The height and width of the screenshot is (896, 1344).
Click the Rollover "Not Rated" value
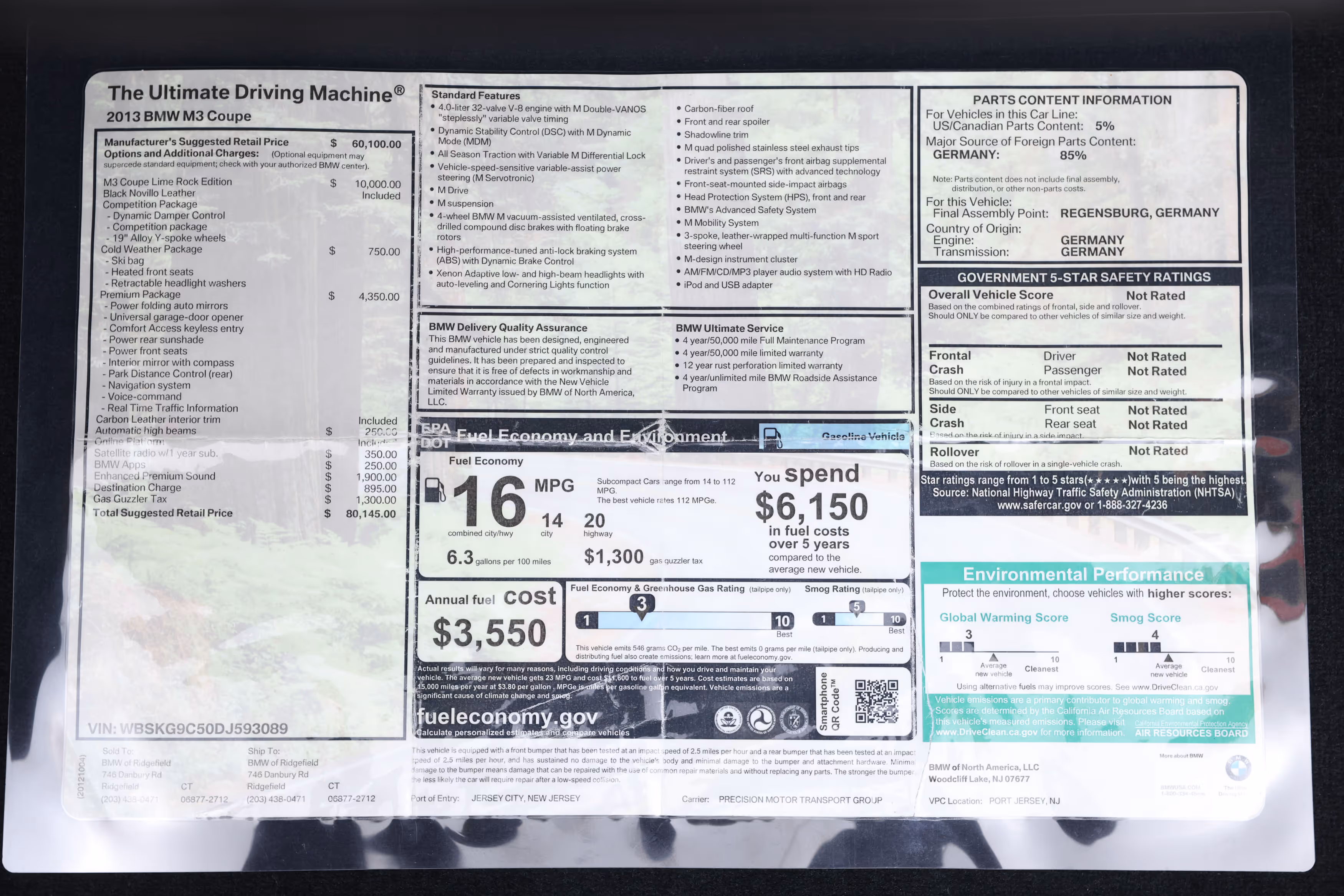[x=1158, y=451]
